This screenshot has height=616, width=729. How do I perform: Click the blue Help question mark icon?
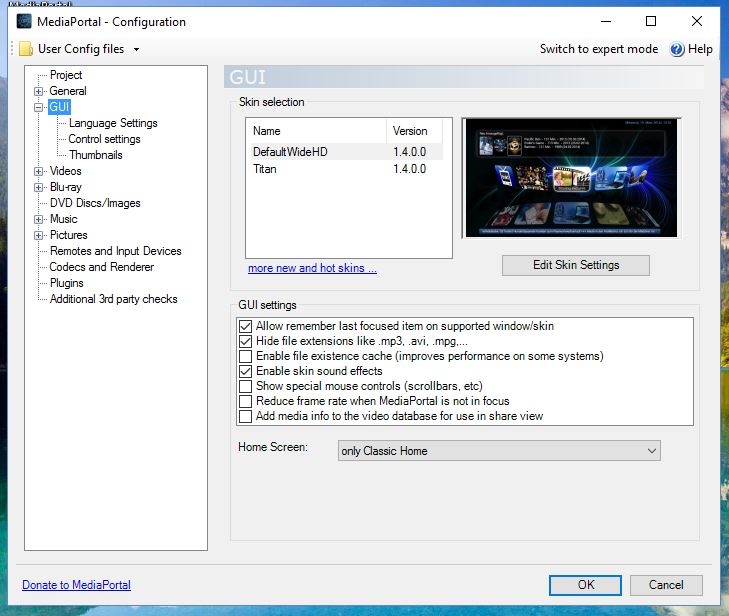pyautogui.click(x=677, y=49)
